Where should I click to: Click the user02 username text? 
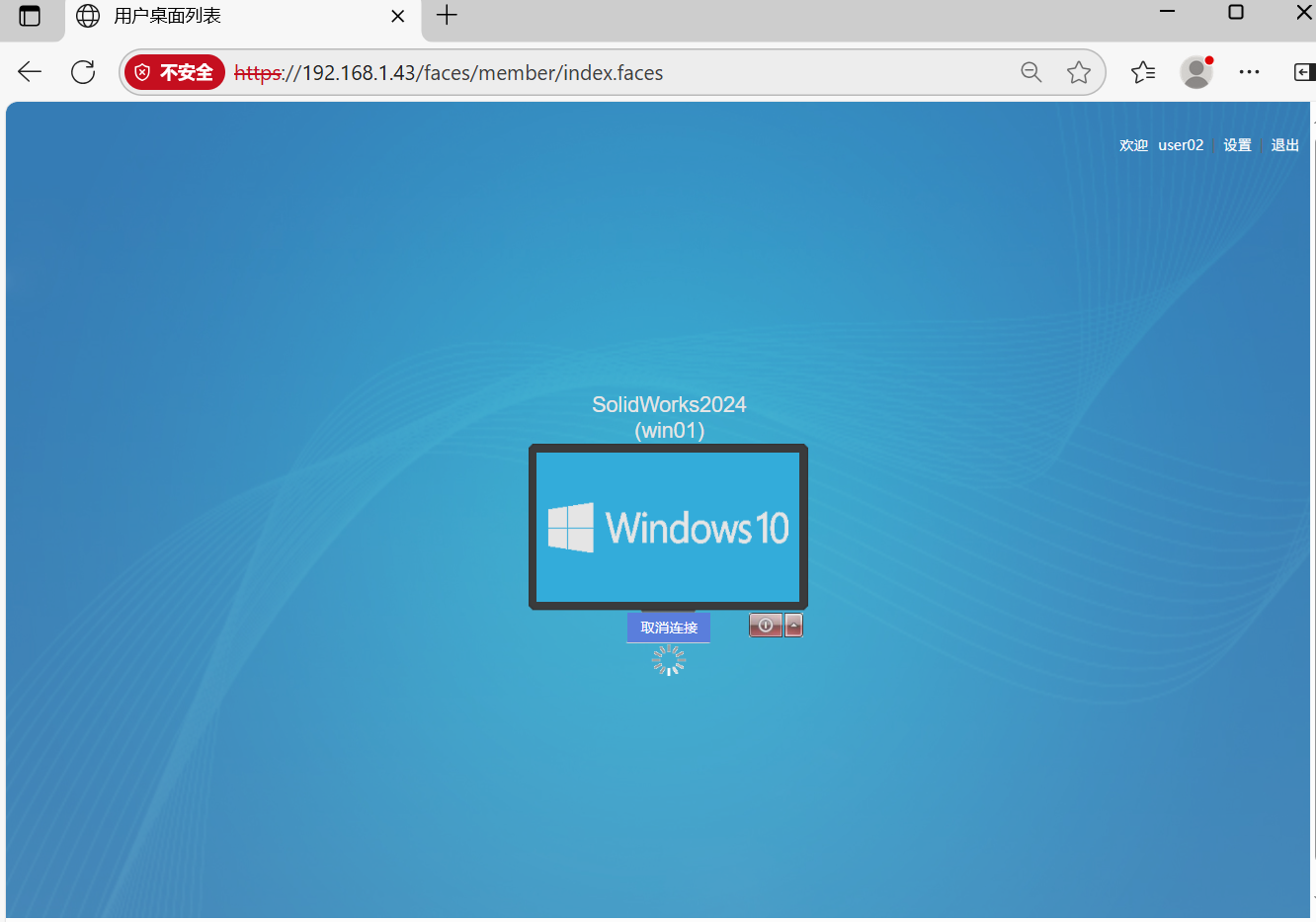[x=1181, y=145]
